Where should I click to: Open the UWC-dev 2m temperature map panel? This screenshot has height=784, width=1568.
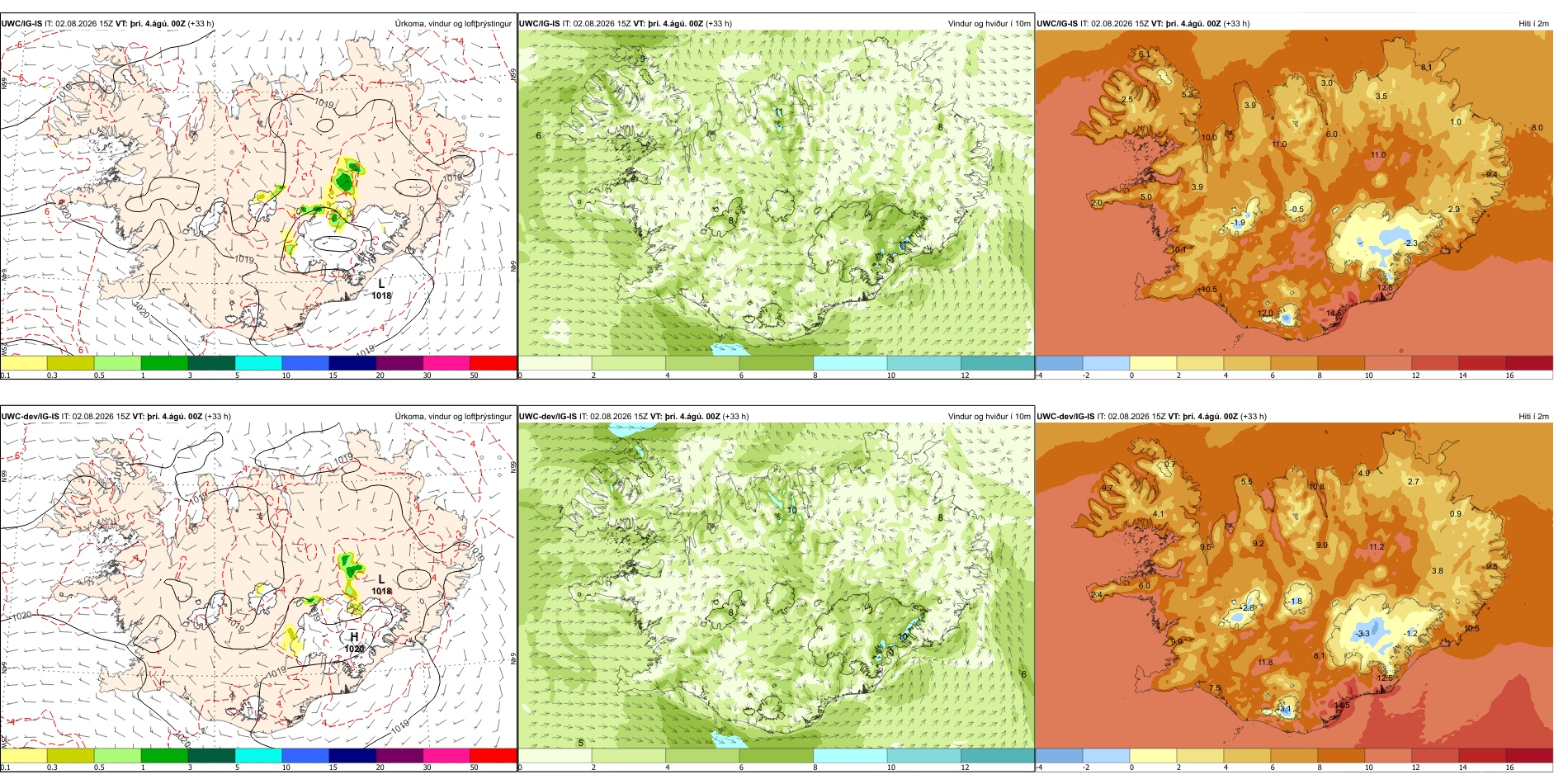(1294, 588)
